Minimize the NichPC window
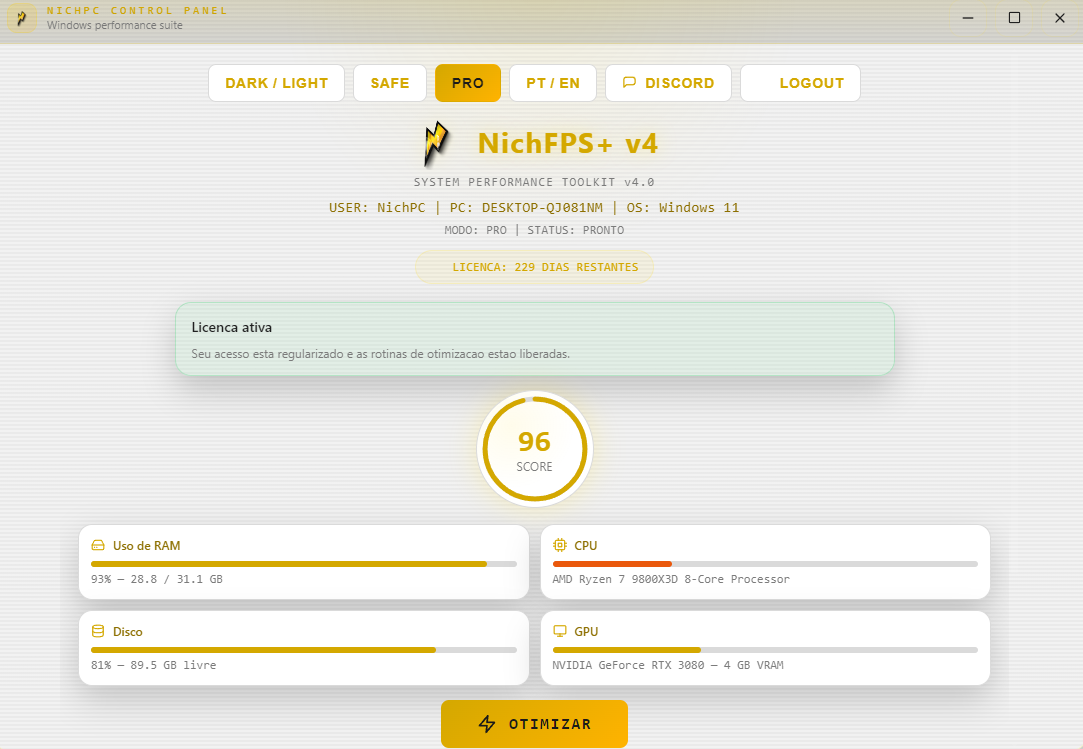 [x=968, y=18]
